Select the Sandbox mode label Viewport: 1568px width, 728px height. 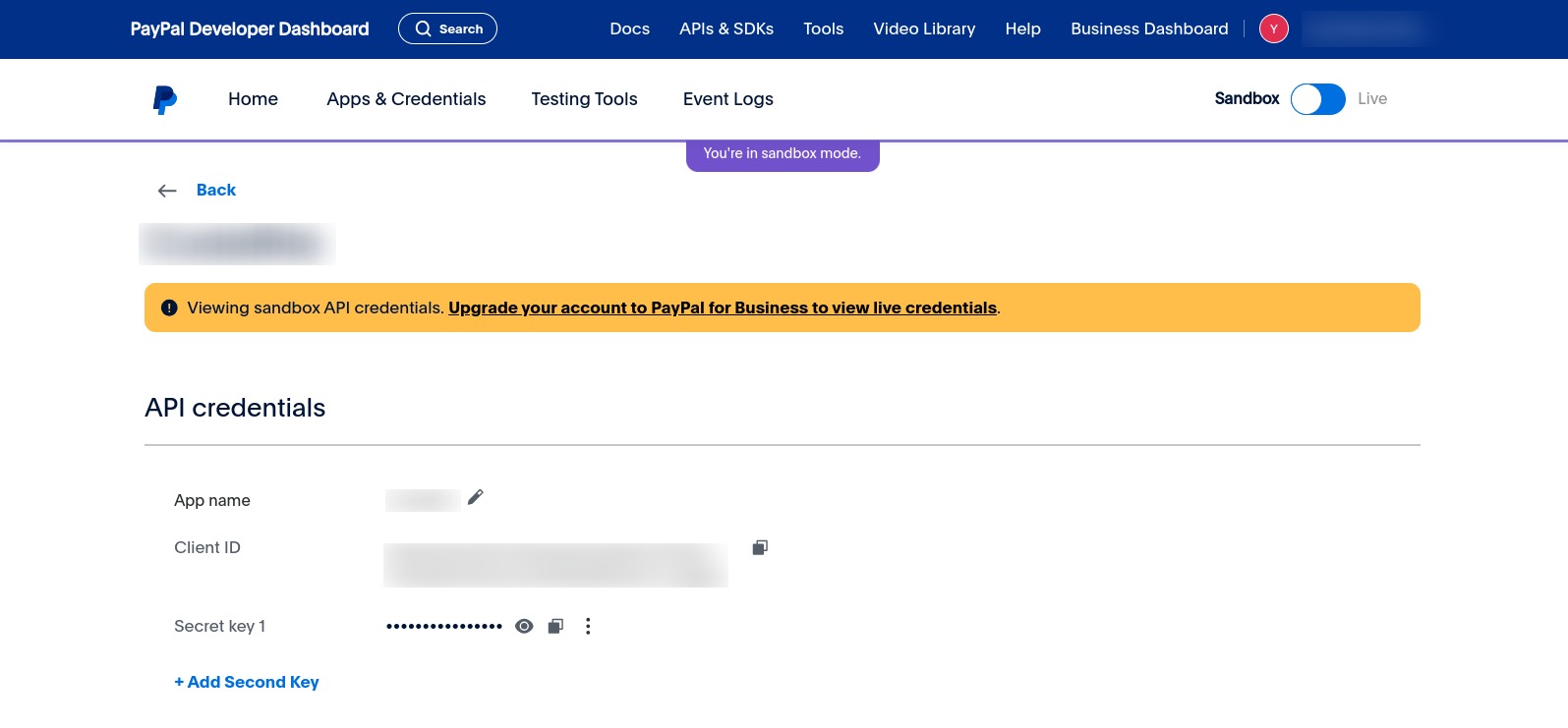click(x=1247, y=98)
